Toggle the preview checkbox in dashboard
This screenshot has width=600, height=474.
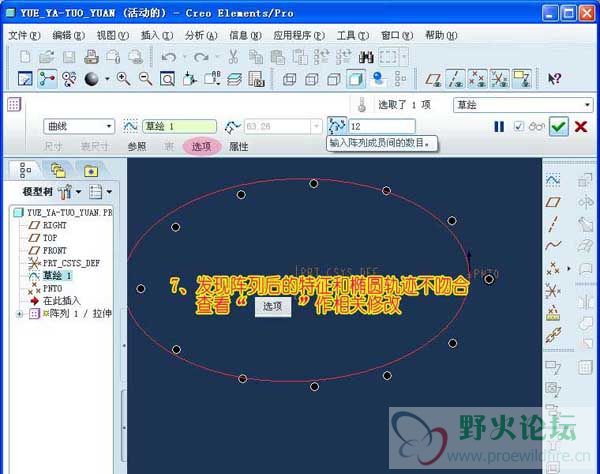click(x=518, y=126)
